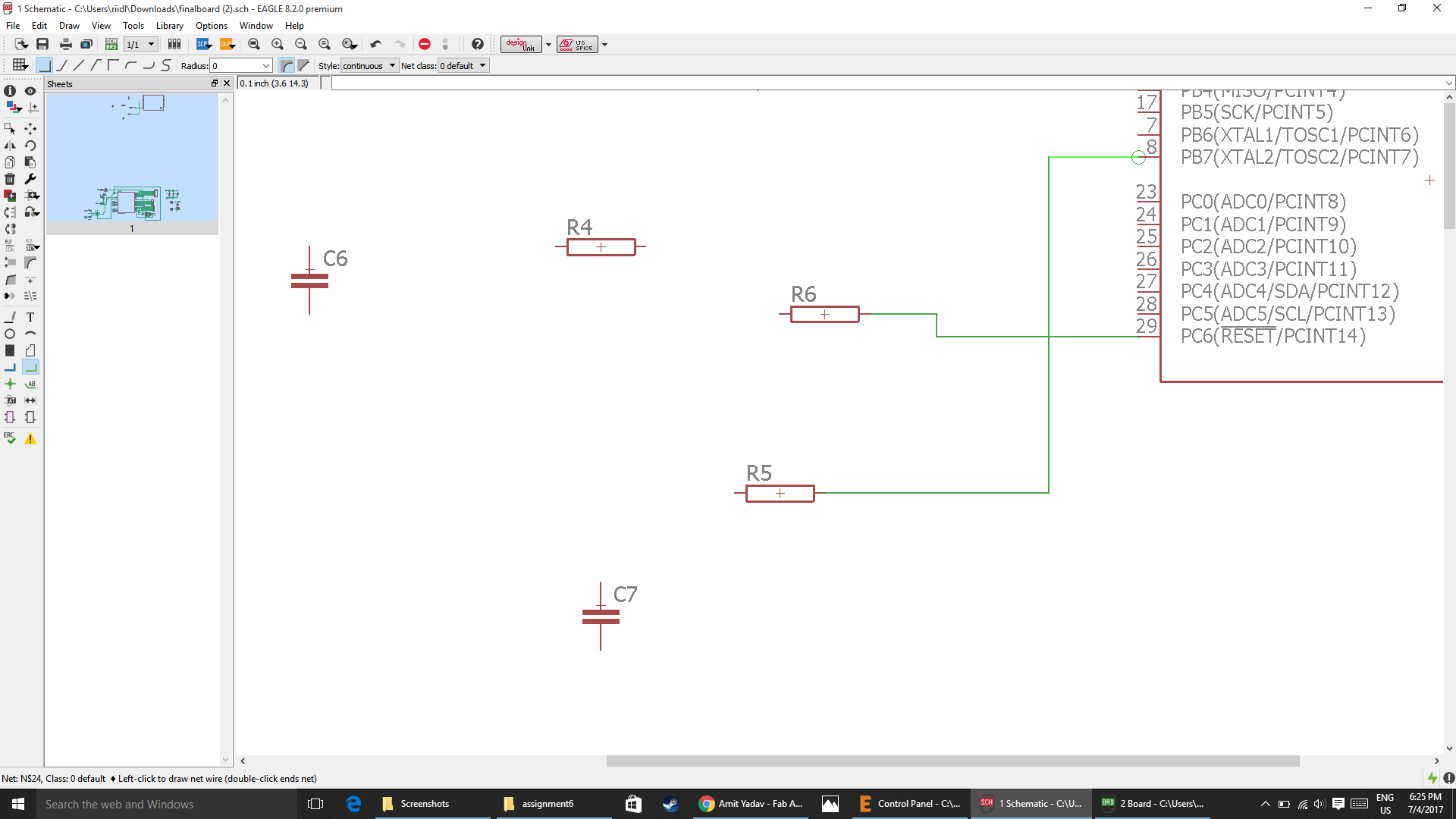
Task: Redraw the schematic view
Action: [325, 44]
